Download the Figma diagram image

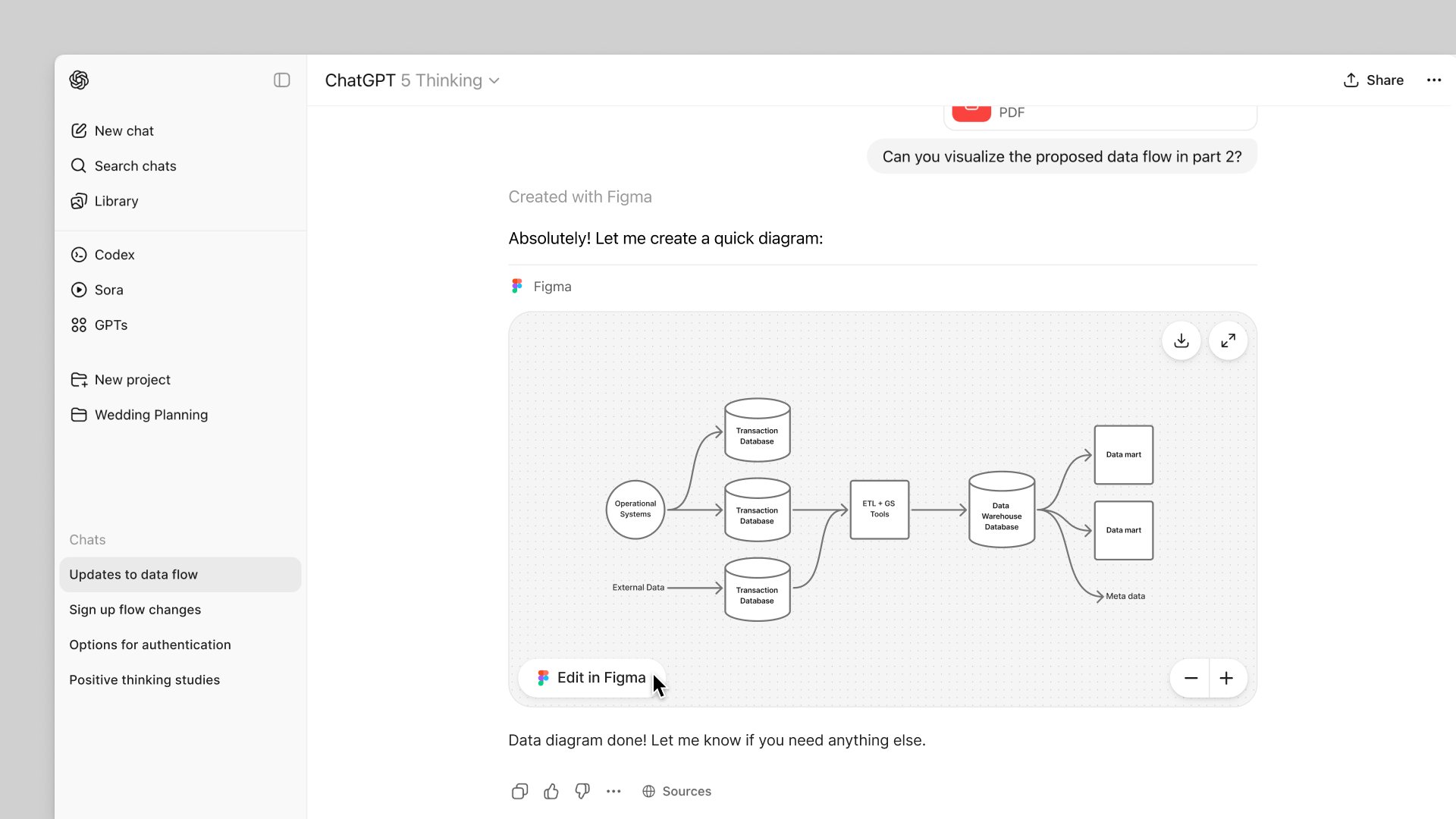tap(1181, 340)
